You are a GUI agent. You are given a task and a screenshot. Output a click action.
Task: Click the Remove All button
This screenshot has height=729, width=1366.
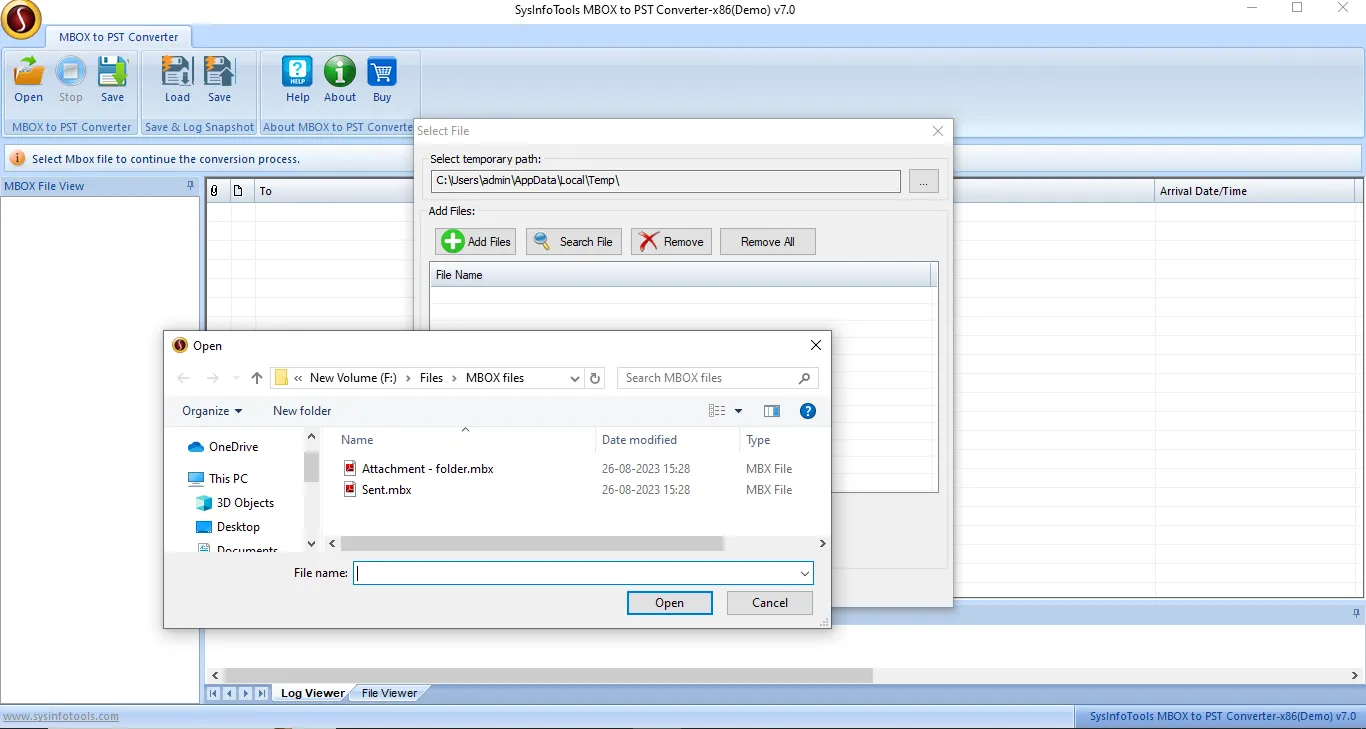[x=768, y=241]
